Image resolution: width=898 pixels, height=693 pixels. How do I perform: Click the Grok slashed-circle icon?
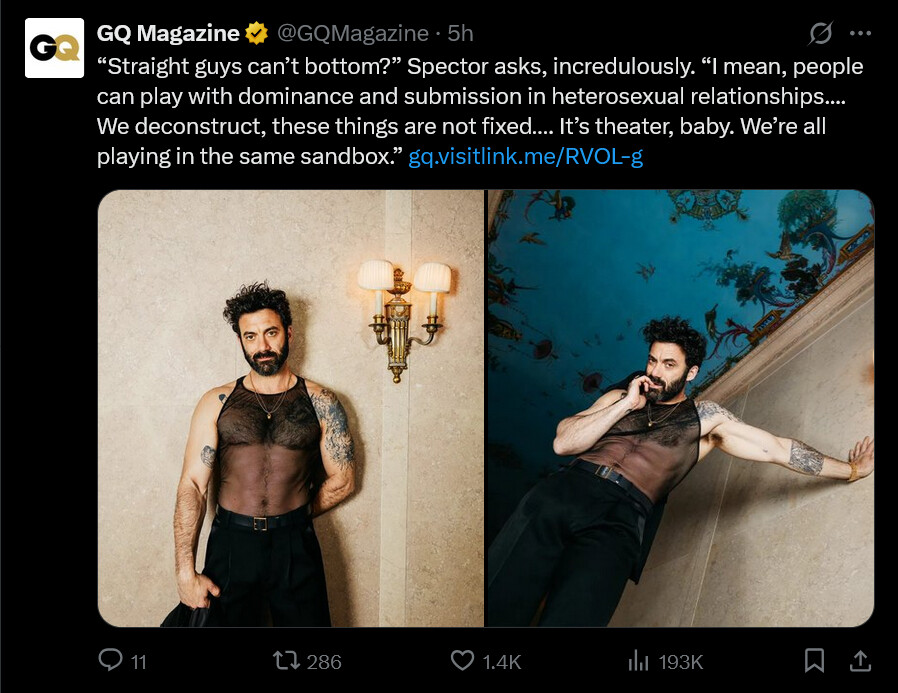point(820,33)
